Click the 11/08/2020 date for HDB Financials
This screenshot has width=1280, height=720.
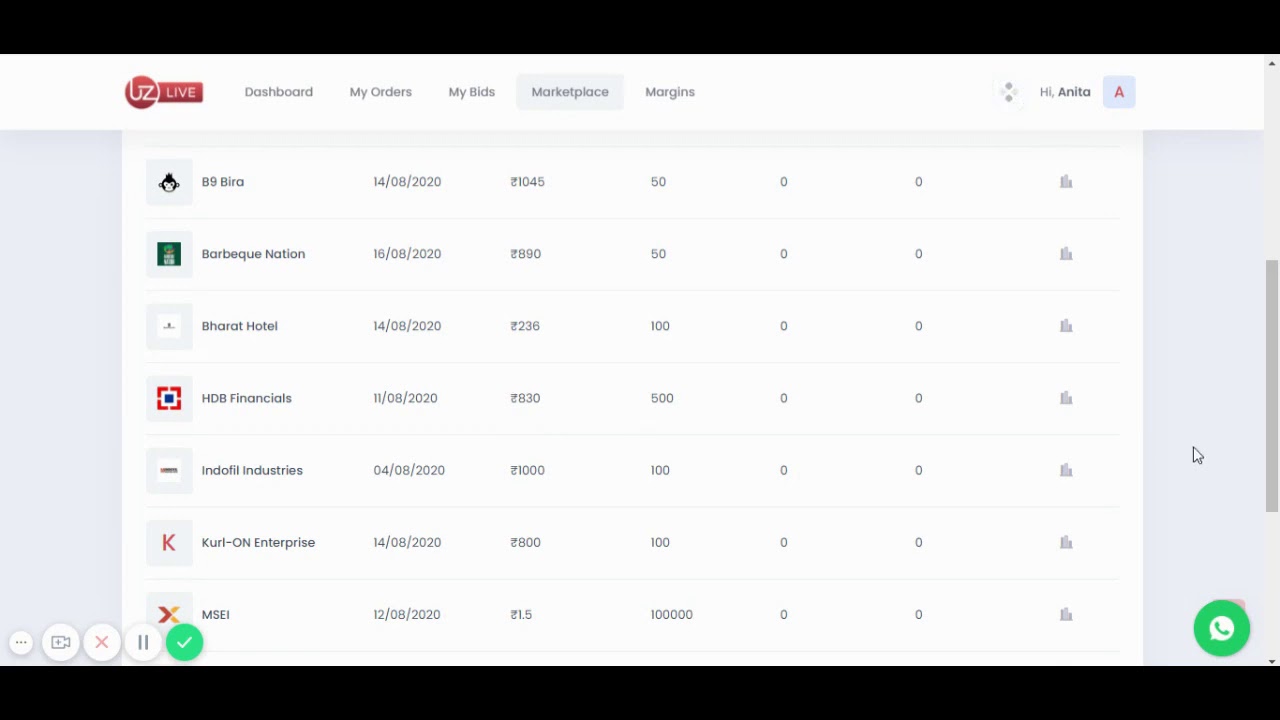coord(405,398)
